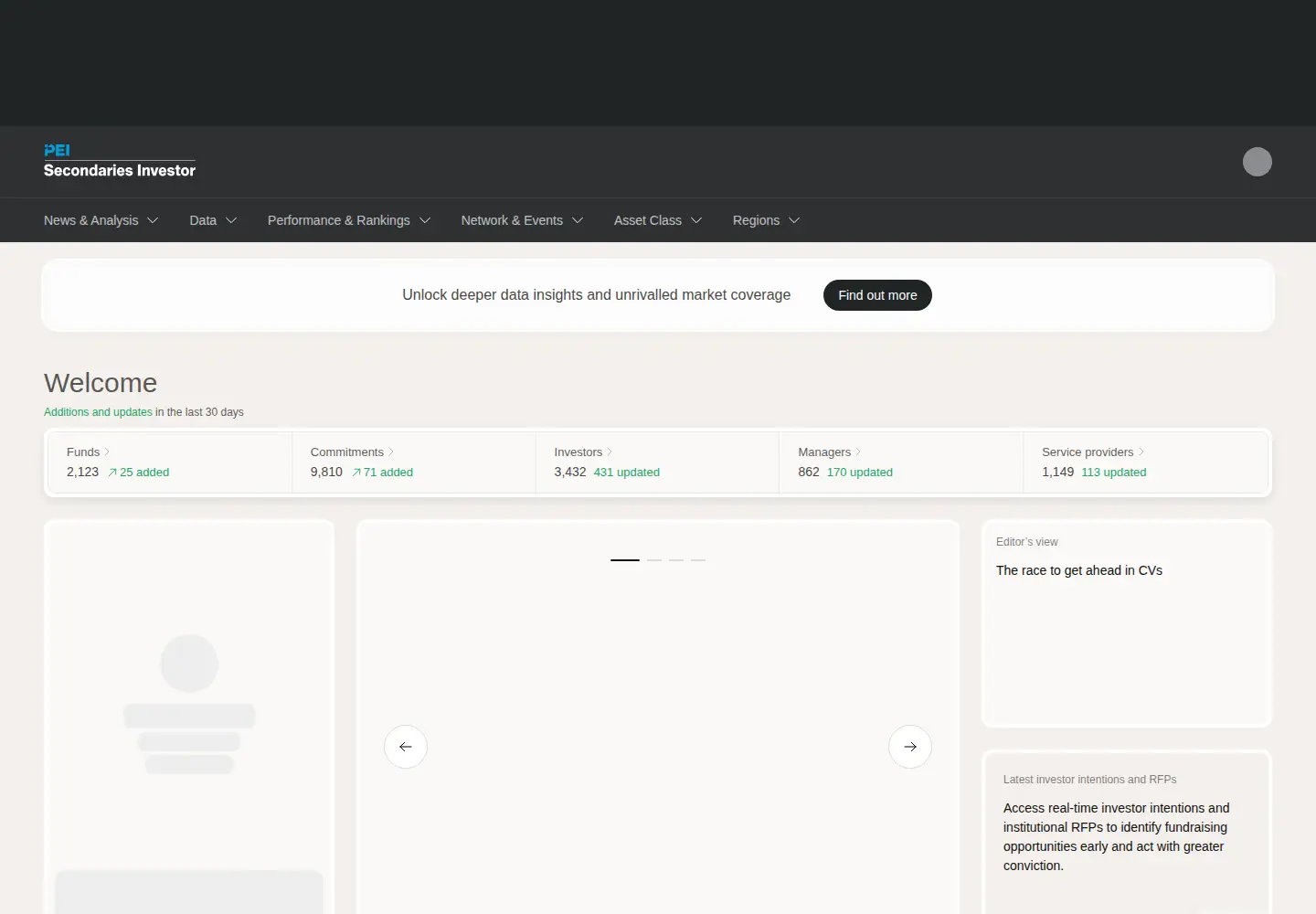Click the 9,810 commitments count
Image resolution: width=1316 pixels, height=914 pixels.
coord(326,473)
